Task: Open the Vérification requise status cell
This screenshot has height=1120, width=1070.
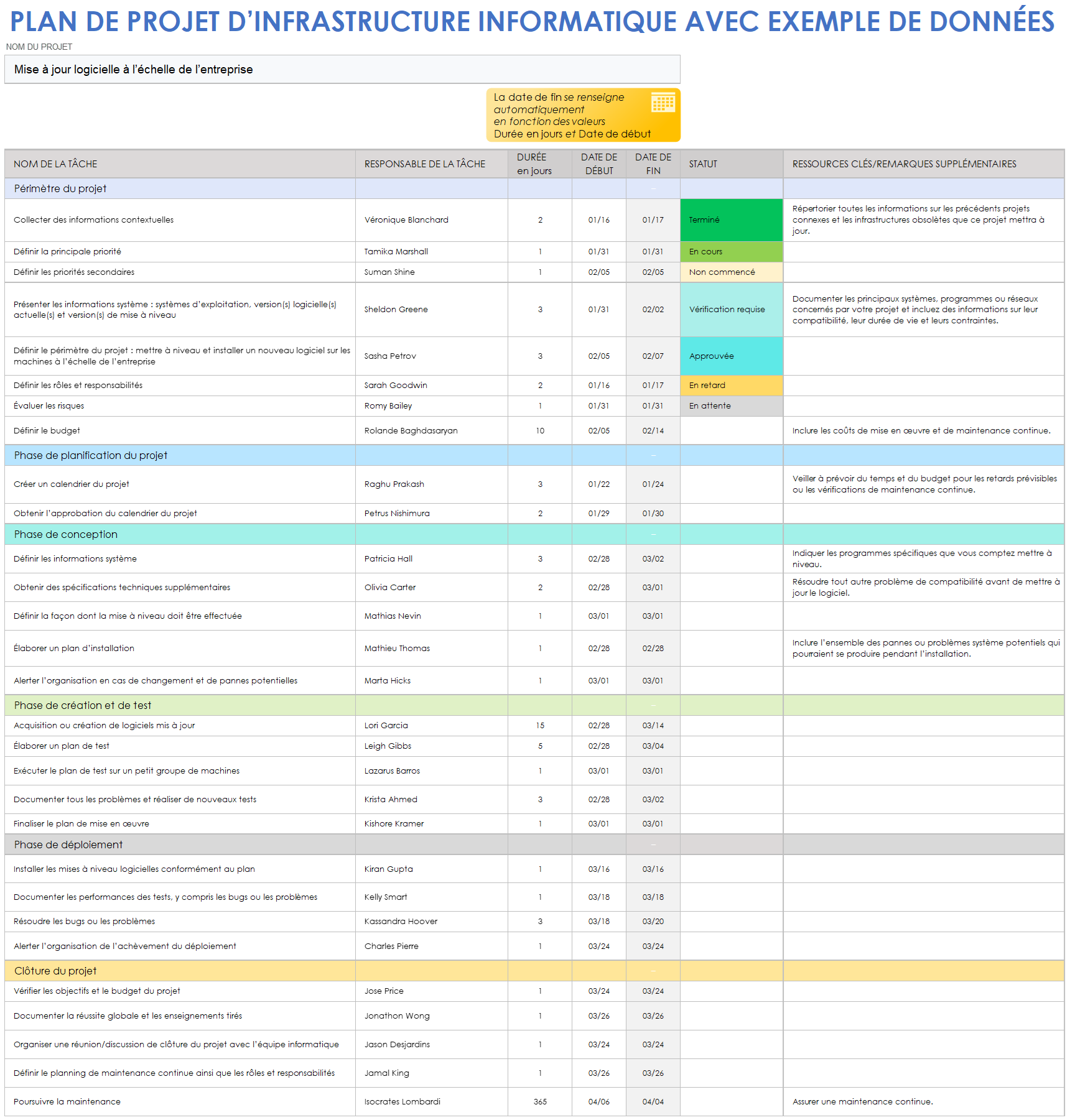Action: pyautogui.click(x=731, y=310)
